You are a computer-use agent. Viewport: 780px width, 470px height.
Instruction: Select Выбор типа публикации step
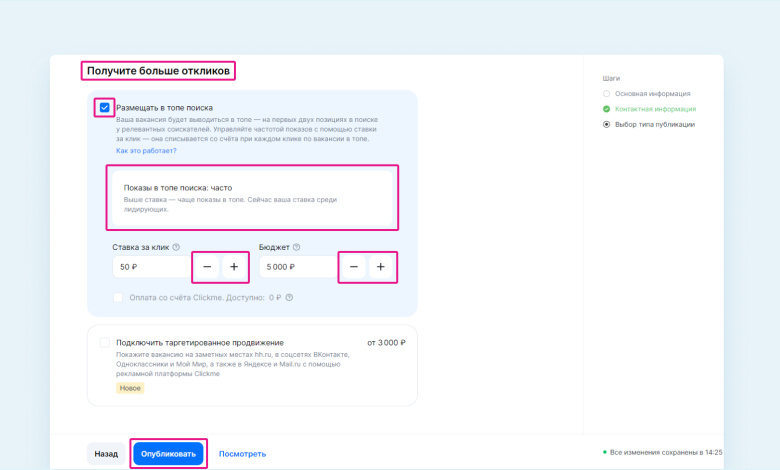point(654,124)
